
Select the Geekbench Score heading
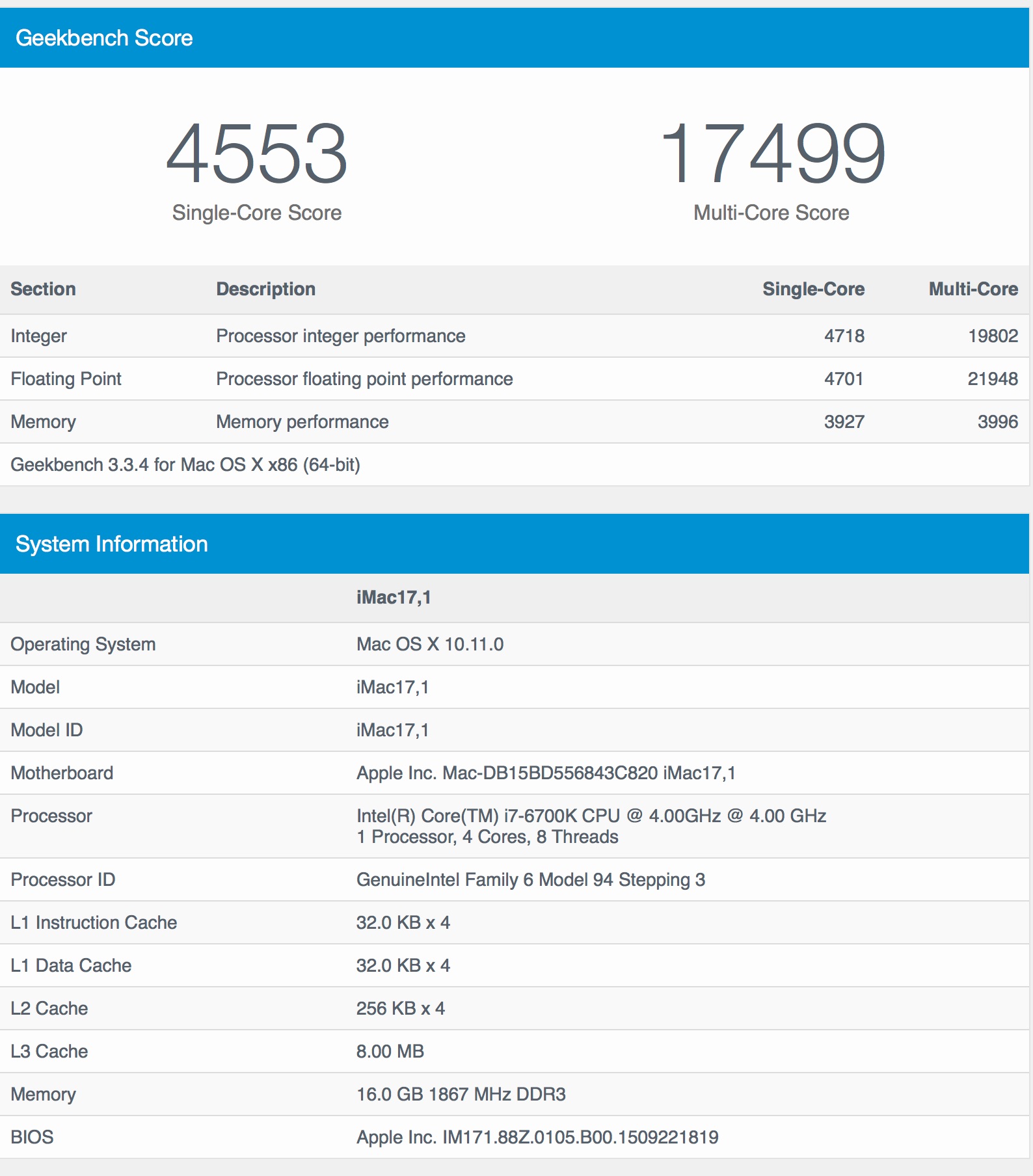coord(104,38)
